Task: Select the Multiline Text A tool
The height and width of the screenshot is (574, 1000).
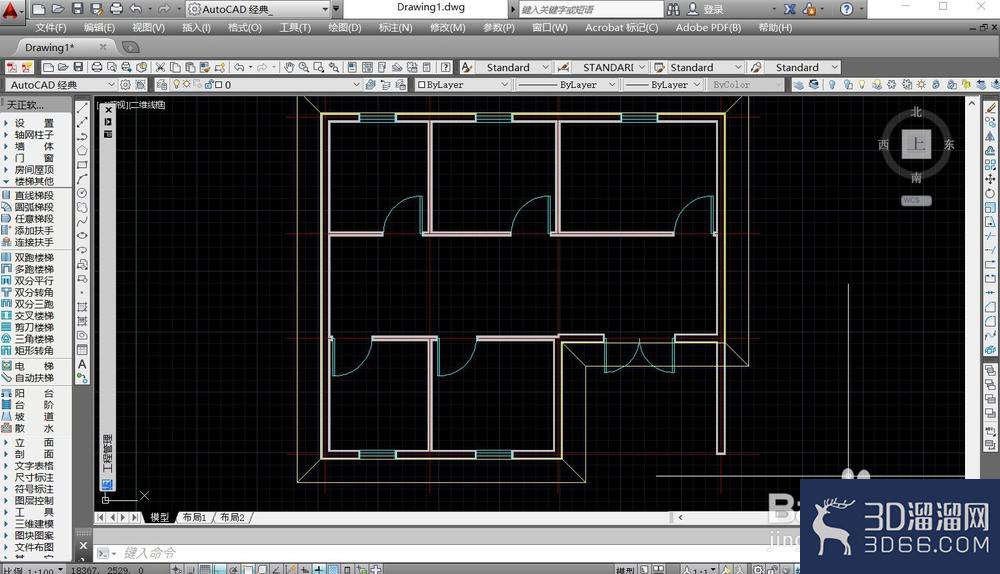Action: [x=82, y=364]
